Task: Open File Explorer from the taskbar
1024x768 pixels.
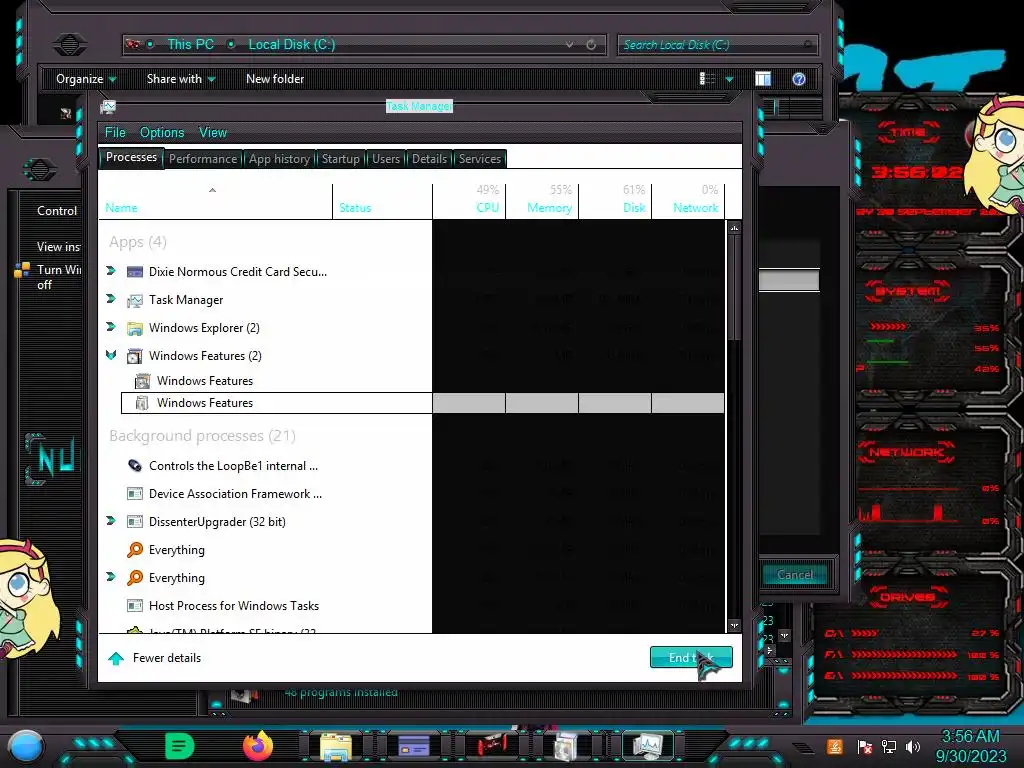Action: coord(336,746)
